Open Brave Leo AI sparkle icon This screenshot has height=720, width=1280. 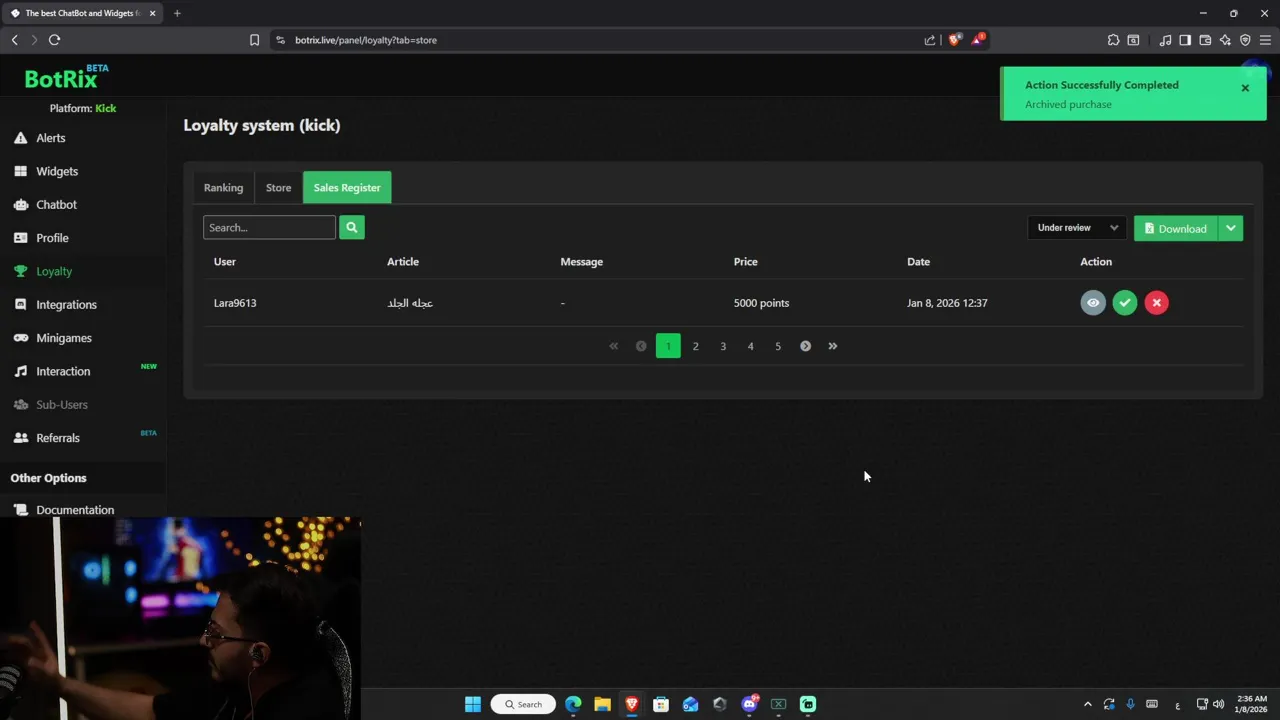tap(1225, 40)
